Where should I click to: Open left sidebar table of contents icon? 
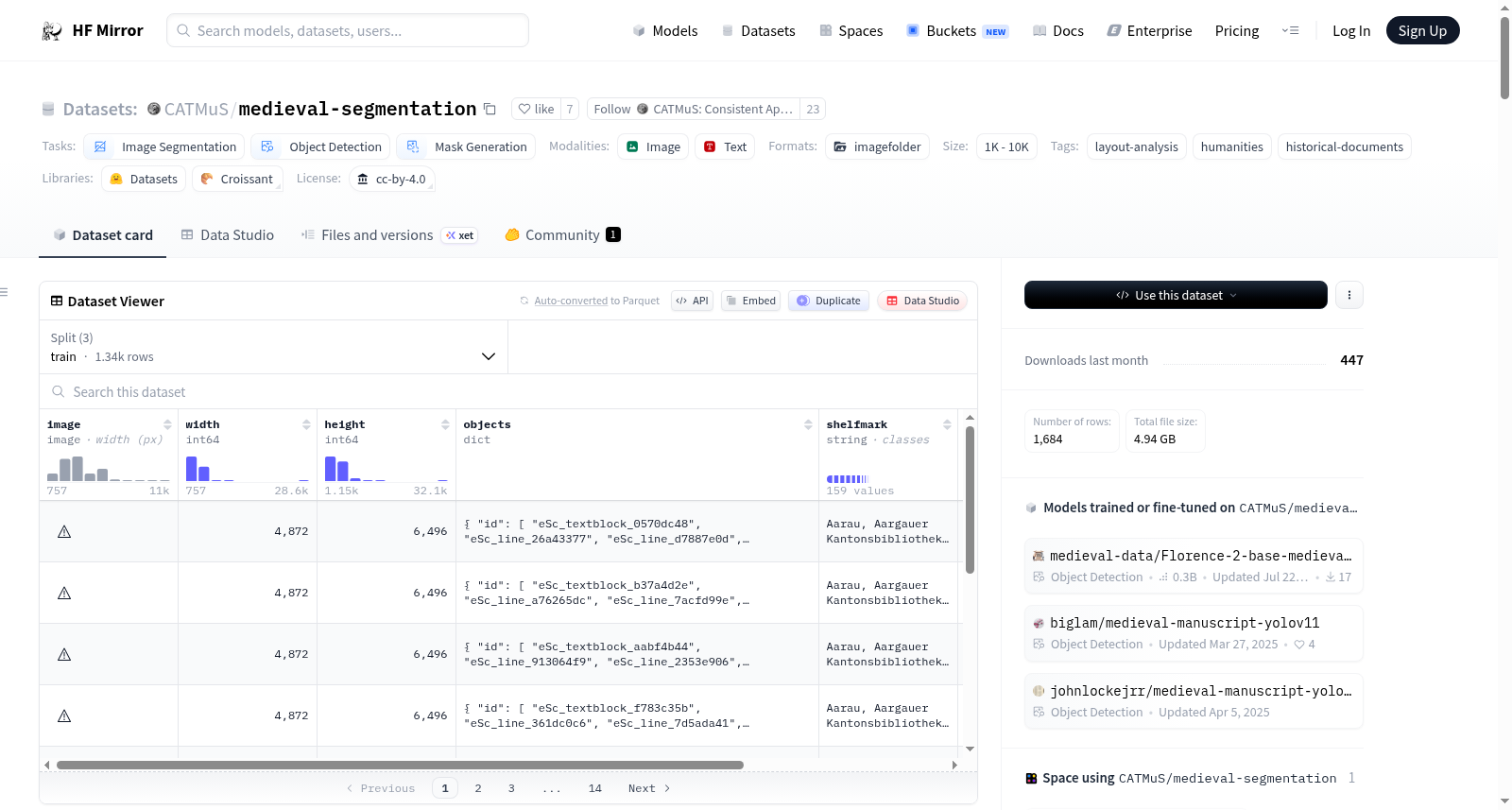(5, 292)
